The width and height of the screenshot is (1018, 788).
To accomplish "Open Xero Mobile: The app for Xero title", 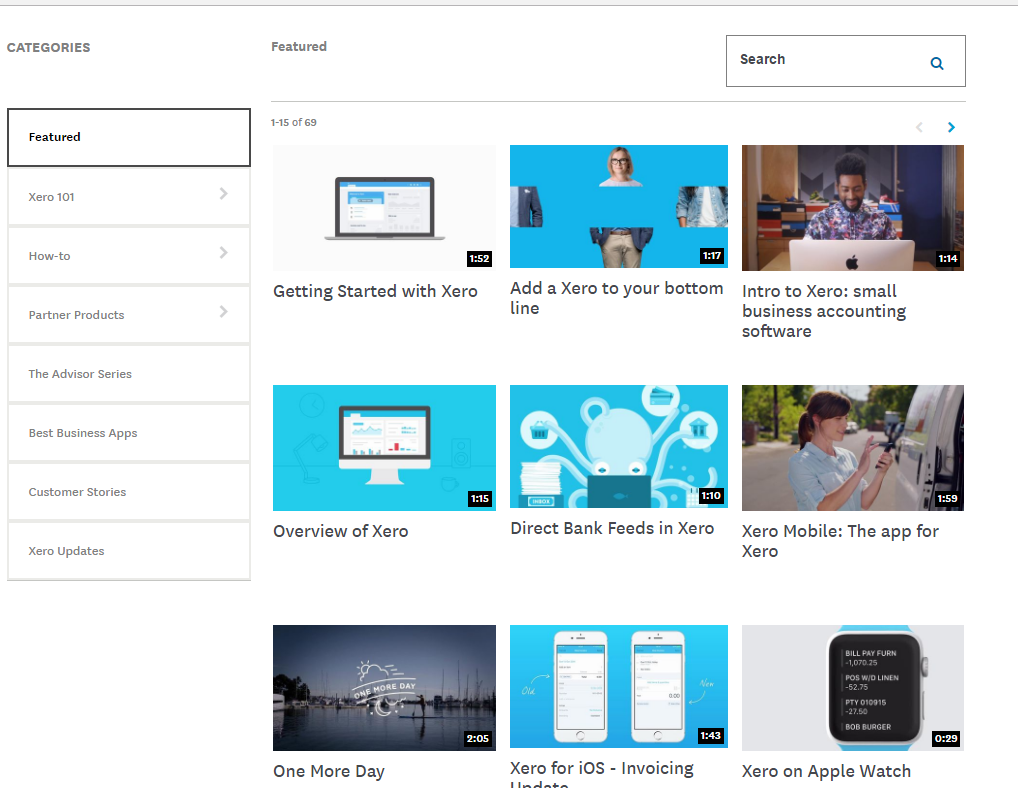I will click(840, 541).
